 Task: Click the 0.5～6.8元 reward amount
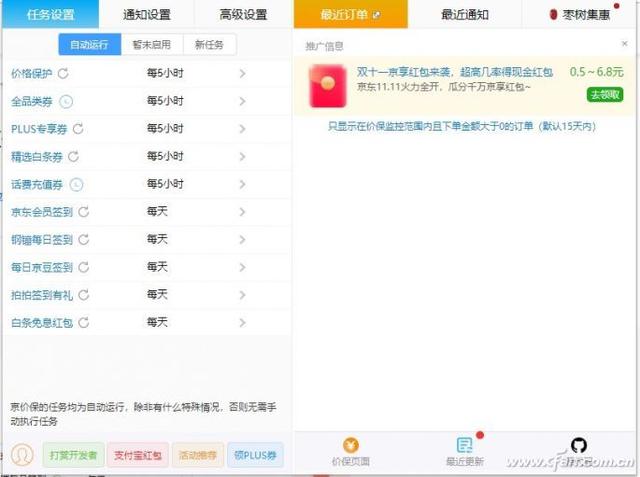pos(597,72)
